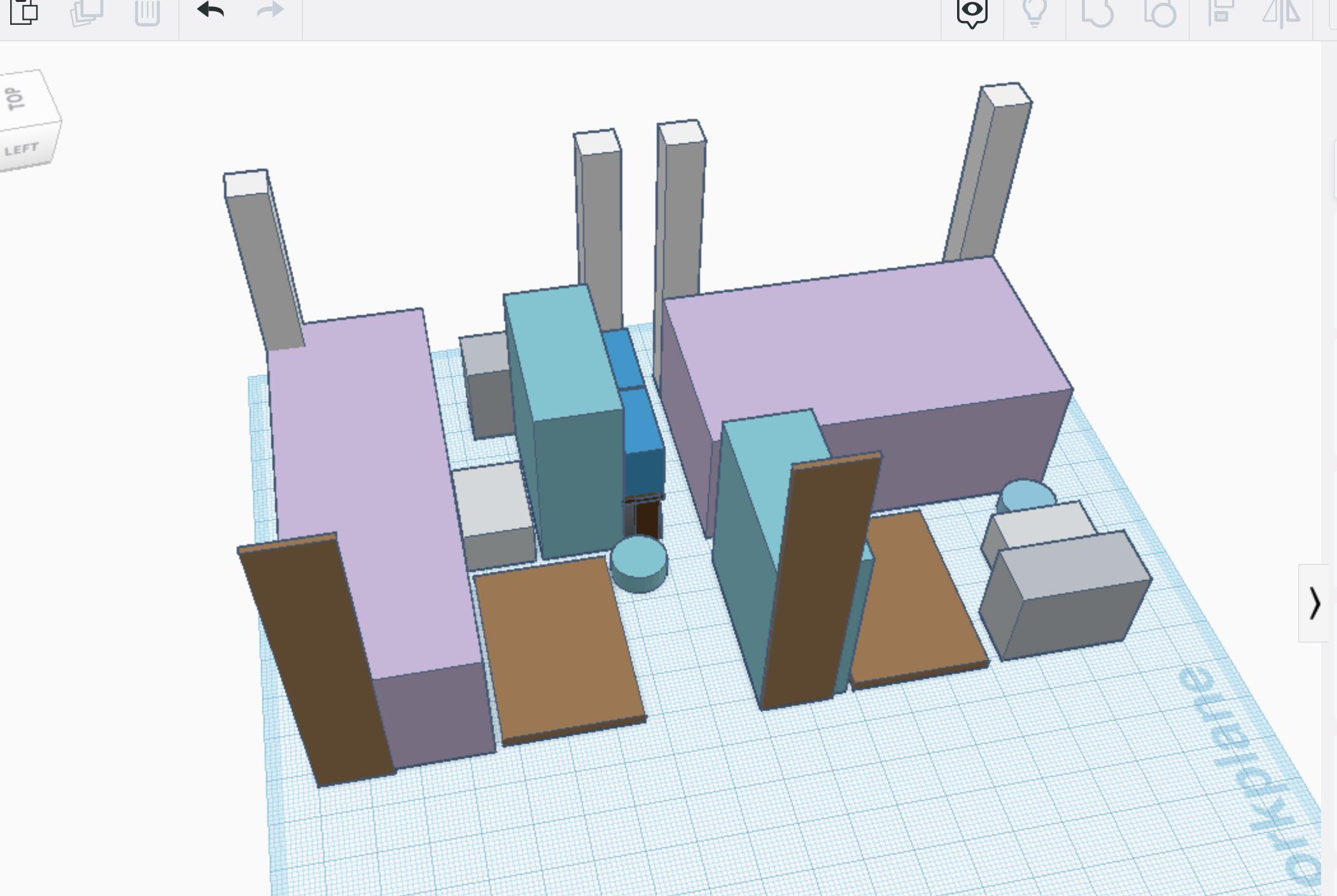
Task: Click the Paste icon in toolbar
Action: point(24,11)
